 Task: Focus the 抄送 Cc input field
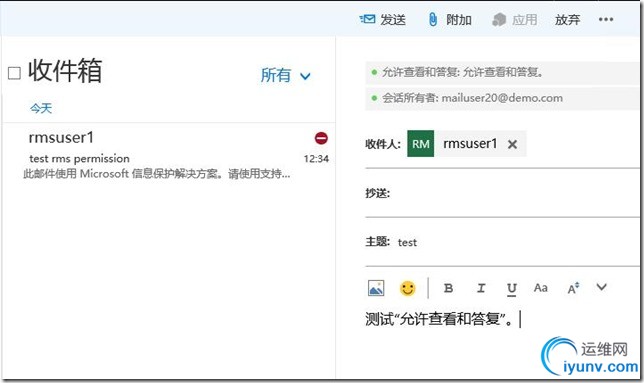pos(515,193)
